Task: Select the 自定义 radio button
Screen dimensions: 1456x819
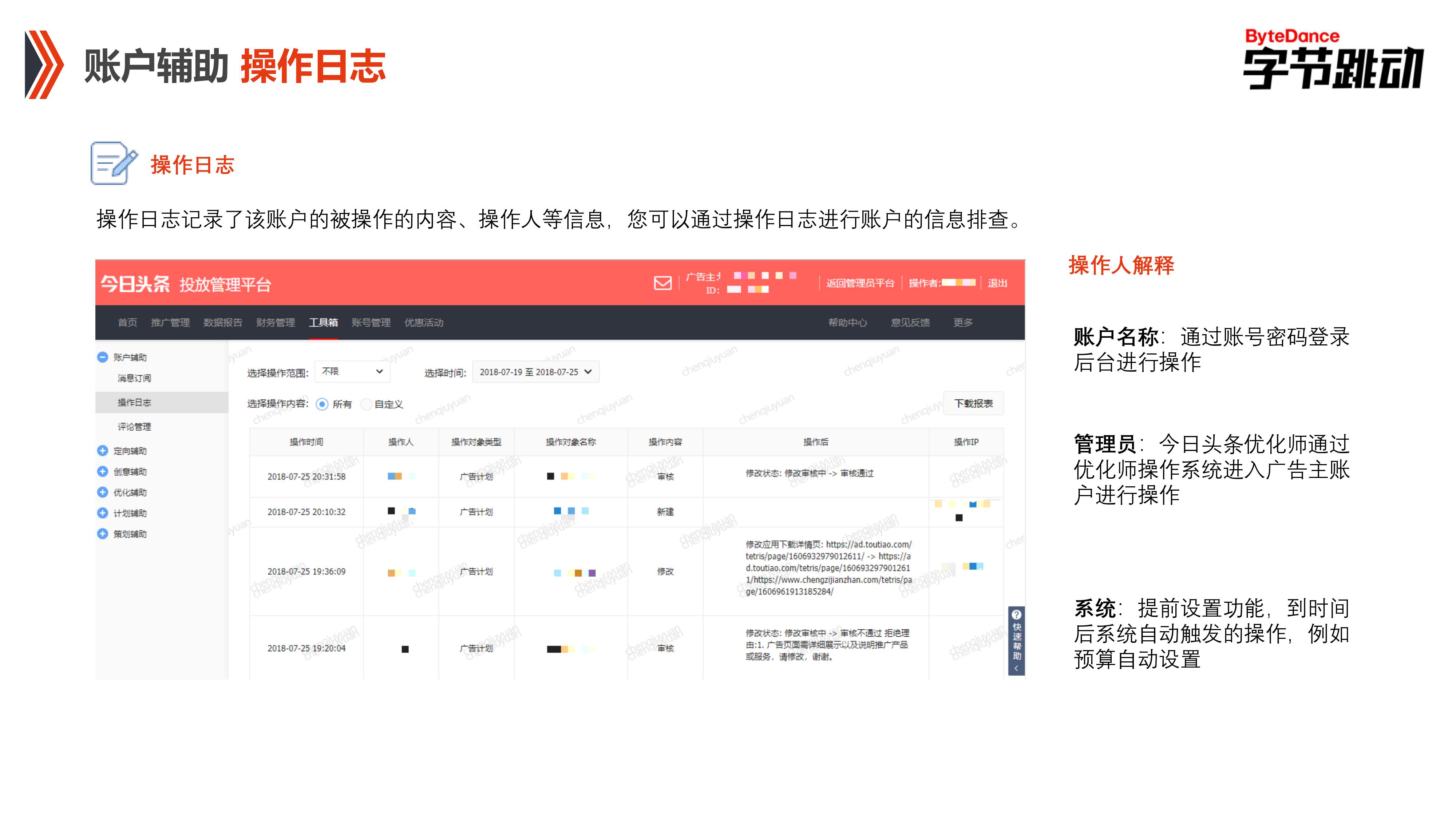Action: point(366,404)
